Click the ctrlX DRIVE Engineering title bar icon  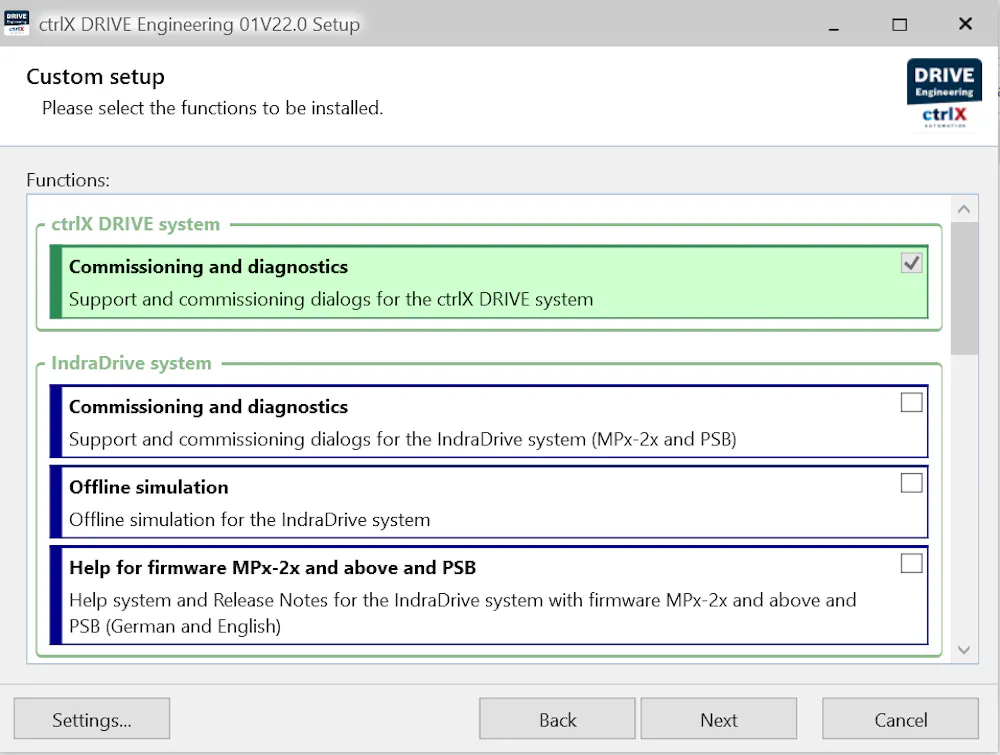17,24
